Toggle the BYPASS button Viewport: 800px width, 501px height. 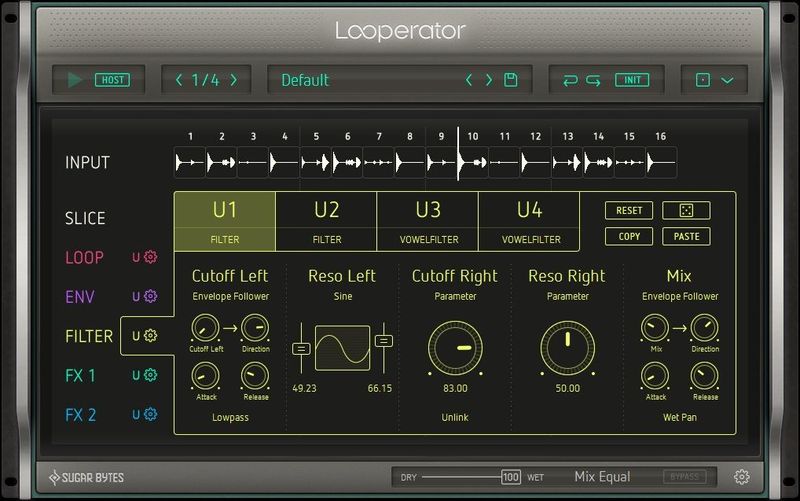tap(684, 477)
